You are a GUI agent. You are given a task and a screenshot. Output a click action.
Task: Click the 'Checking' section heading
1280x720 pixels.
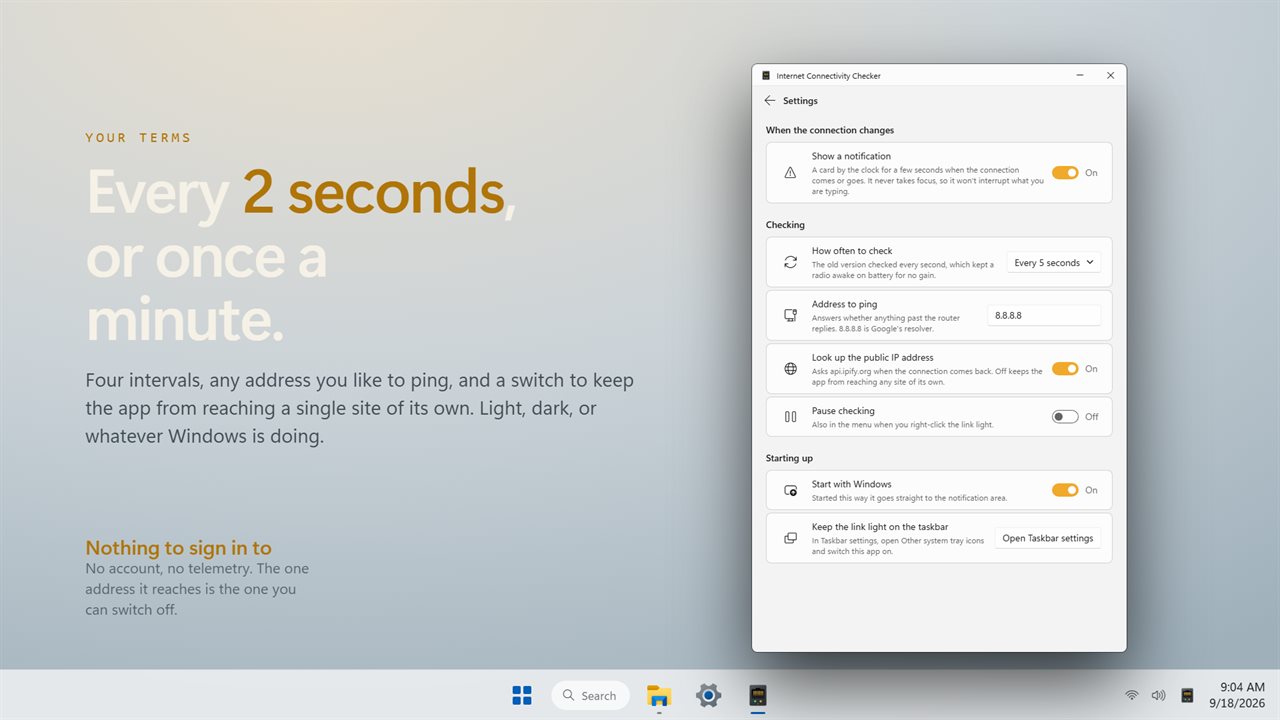(785, 225)
